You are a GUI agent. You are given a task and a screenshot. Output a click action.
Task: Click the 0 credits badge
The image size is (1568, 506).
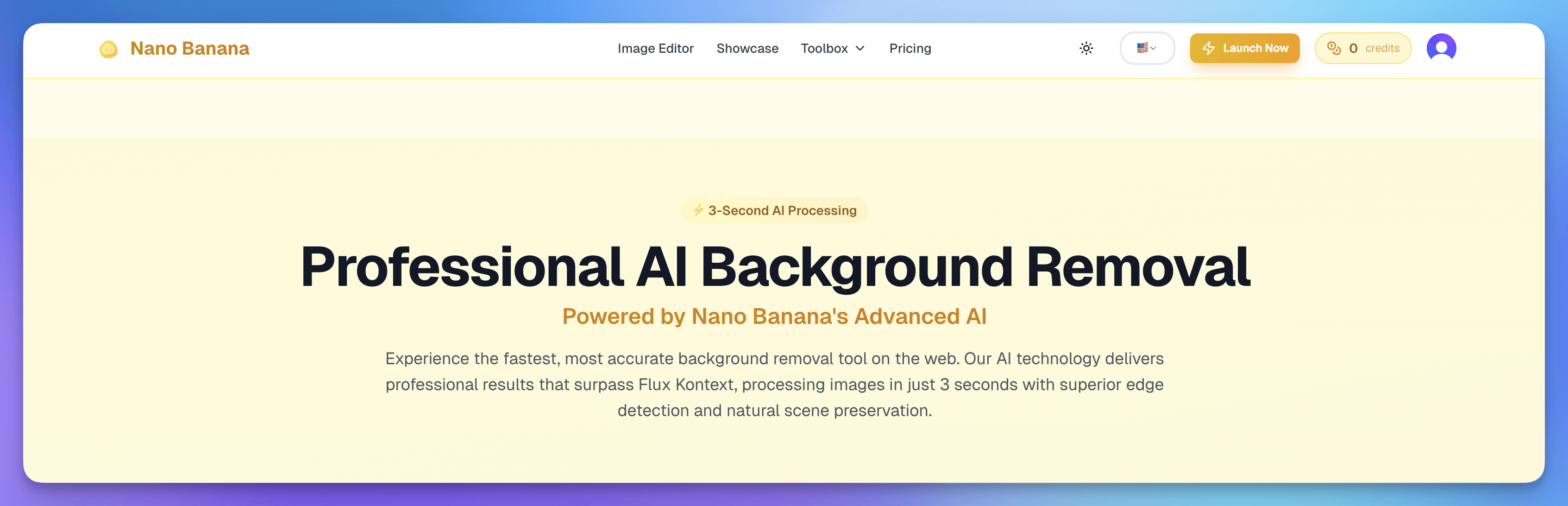coord(1363,47)
